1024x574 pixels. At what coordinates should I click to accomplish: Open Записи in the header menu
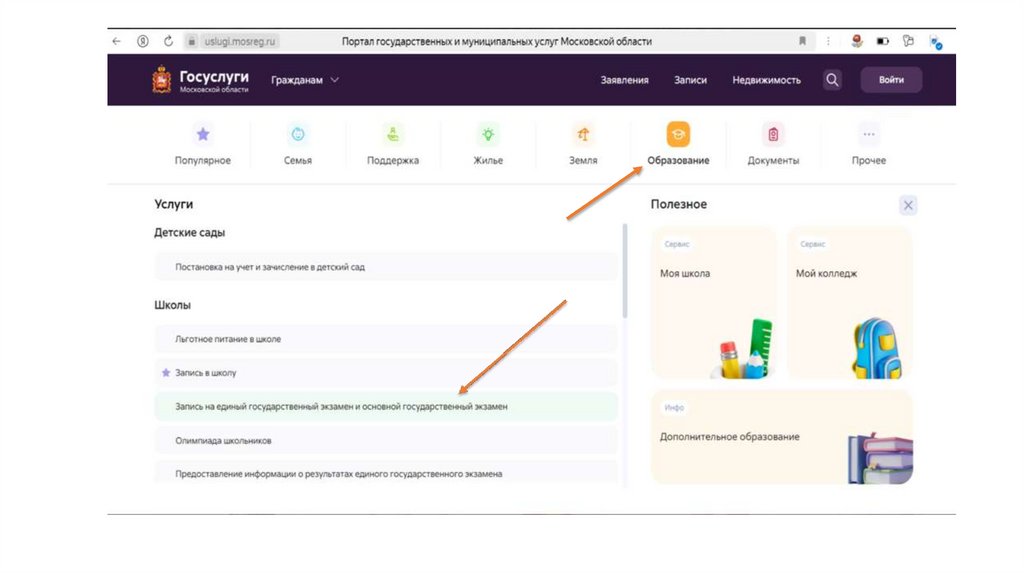(x=690, y=80)
